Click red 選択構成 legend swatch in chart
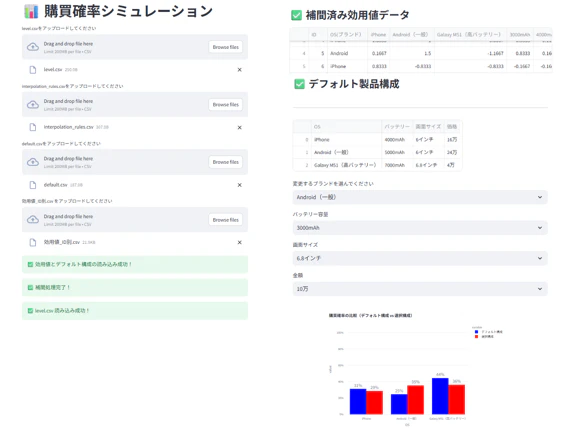581x434 pixels. click(477, 337)
